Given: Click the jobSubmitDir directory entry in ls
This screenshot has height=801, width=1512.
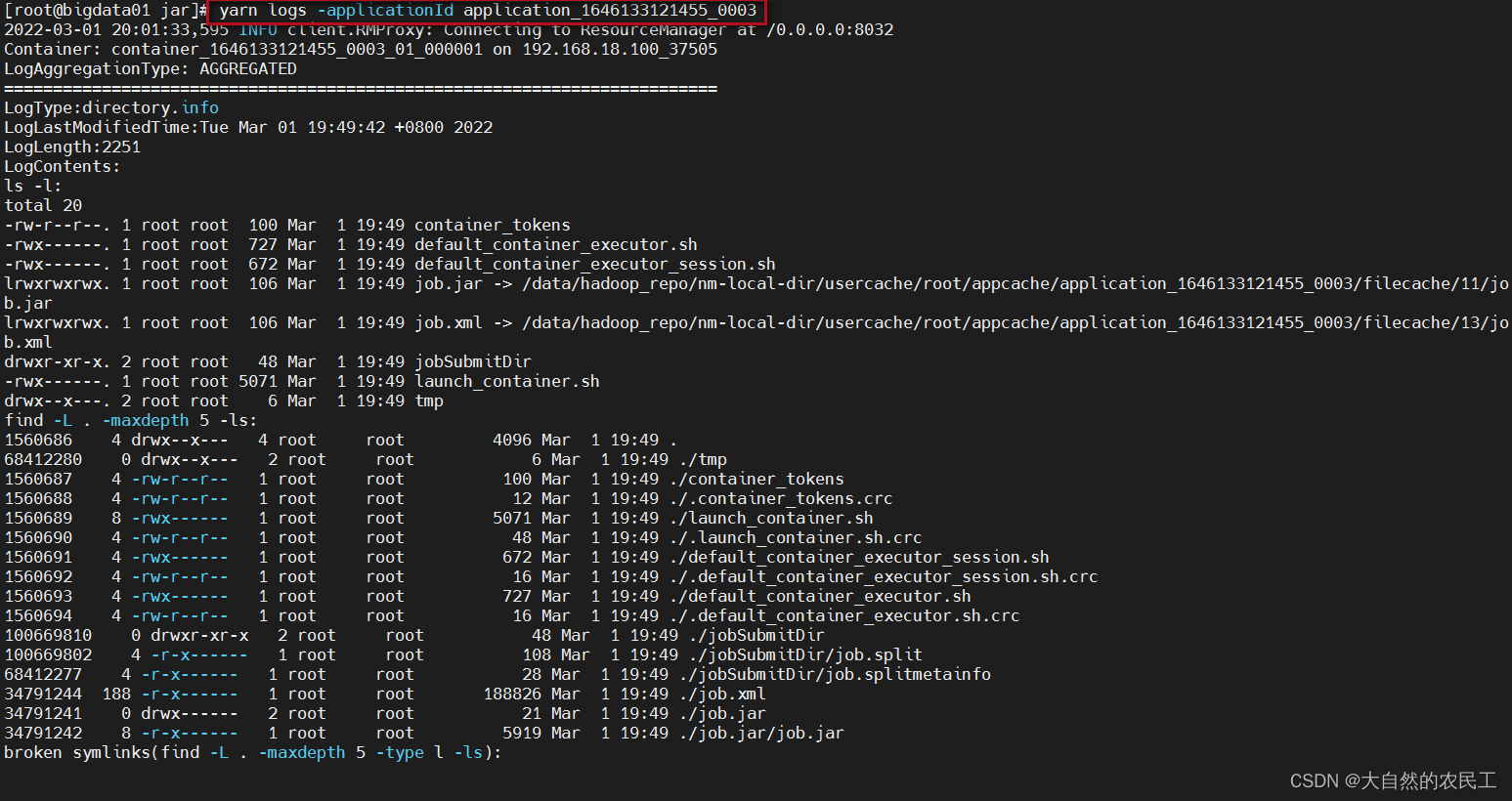Looking at the screenshot, I should coord(473,362).
